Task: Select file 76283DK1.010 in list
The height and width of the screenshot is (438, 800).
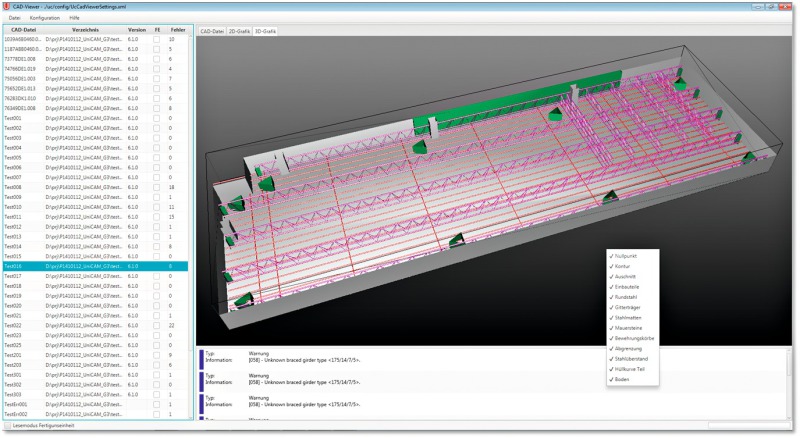Action: pyautogui.click(x=96, y=99)
